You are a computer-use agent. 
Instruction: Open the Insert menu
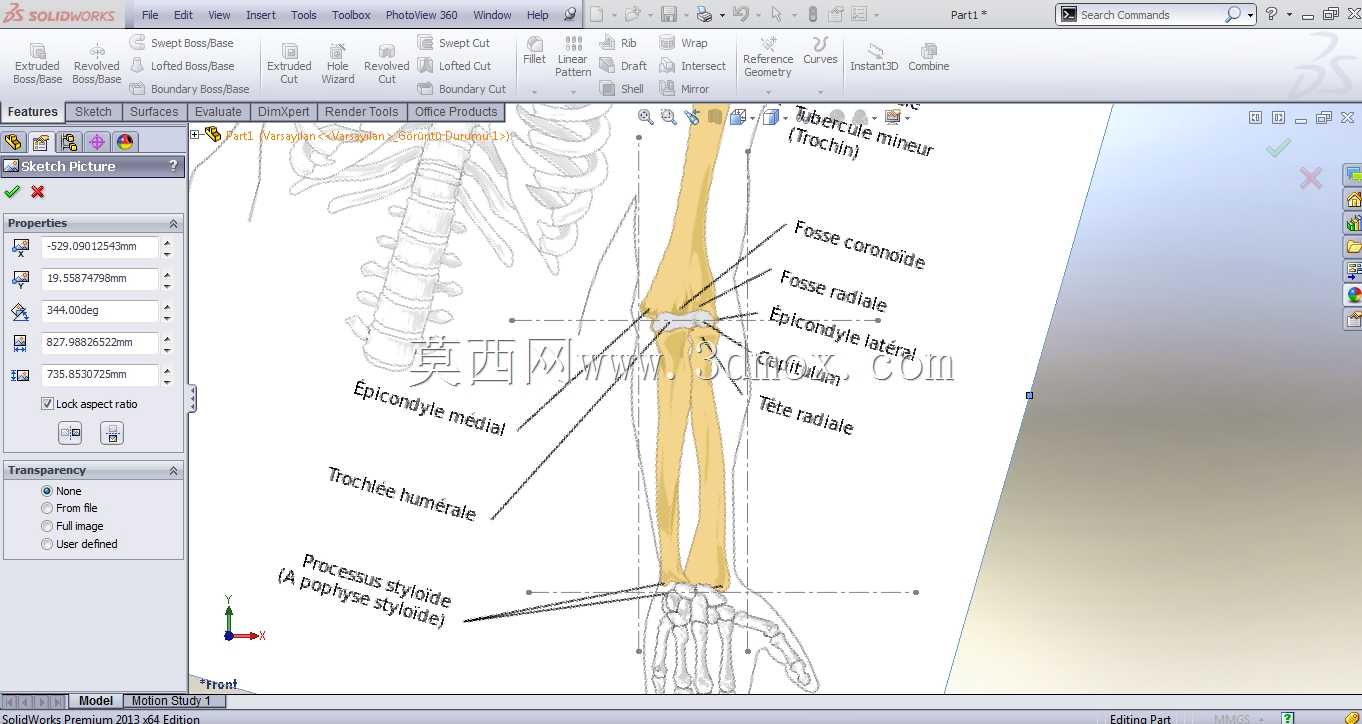261,15
